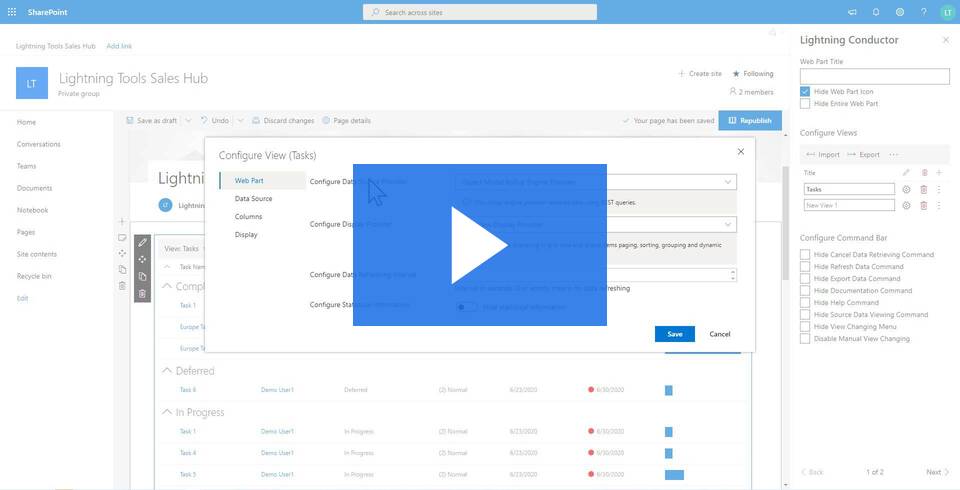The image size is (960, 490).
Task: Open the SharePoint app launcher waffle
Action: (x=12, y=12)
